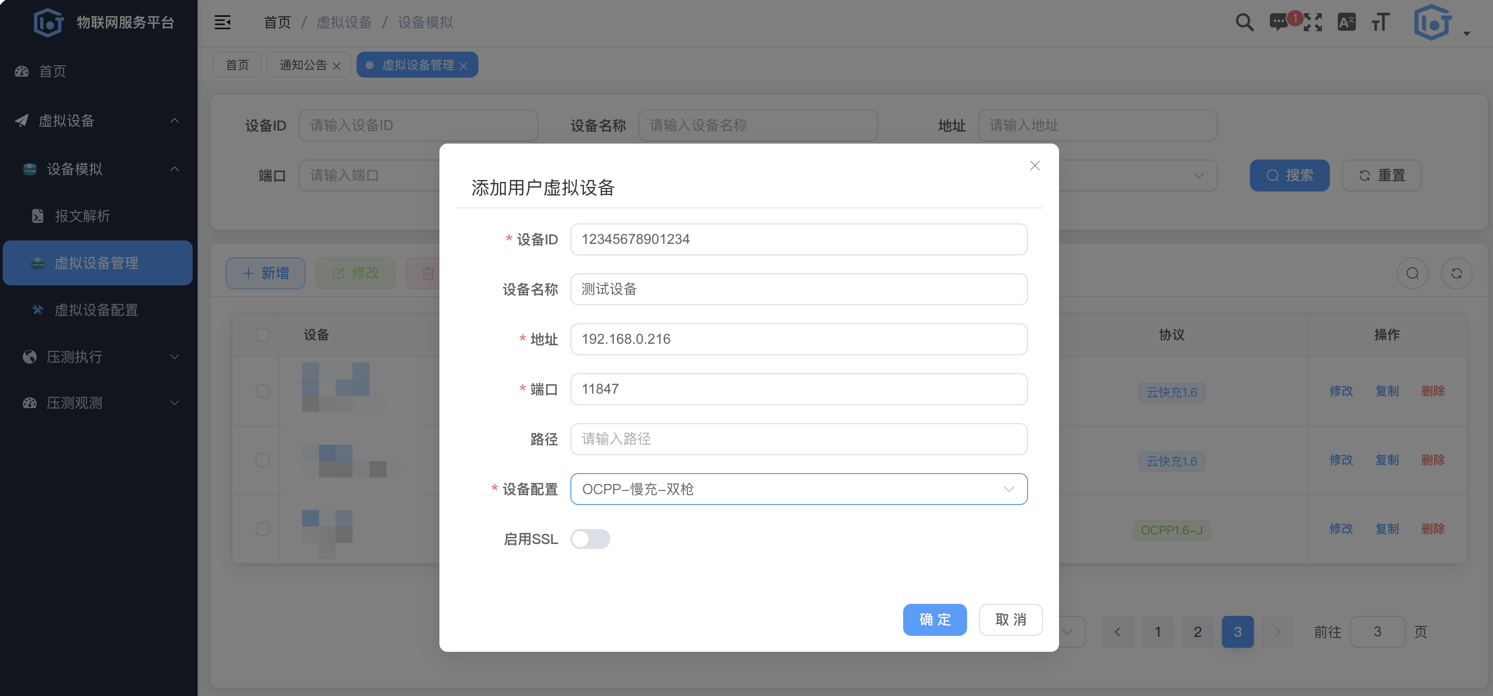
Task: Click 复制 in the OCPP1.6-J row
Action: 1387,529
